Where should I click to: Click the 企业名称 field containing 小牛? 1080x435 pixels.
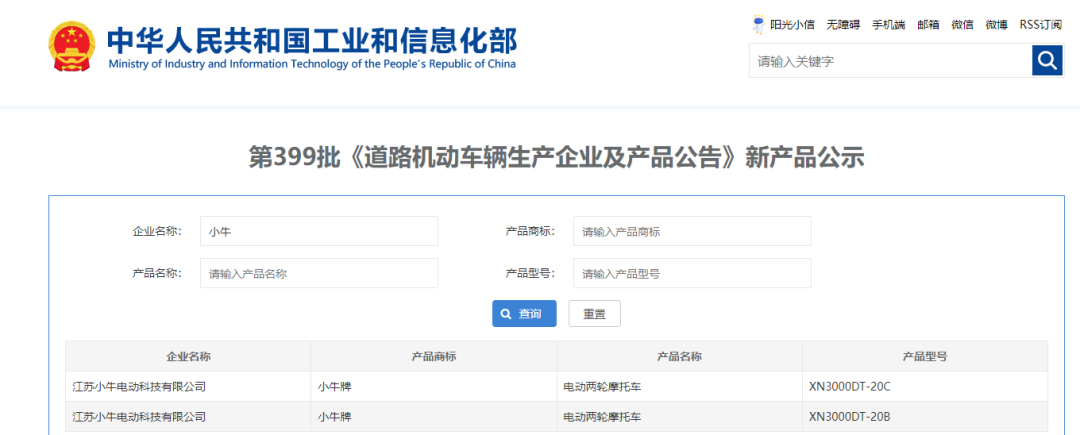pyautogui.click(x=319, y=231)
